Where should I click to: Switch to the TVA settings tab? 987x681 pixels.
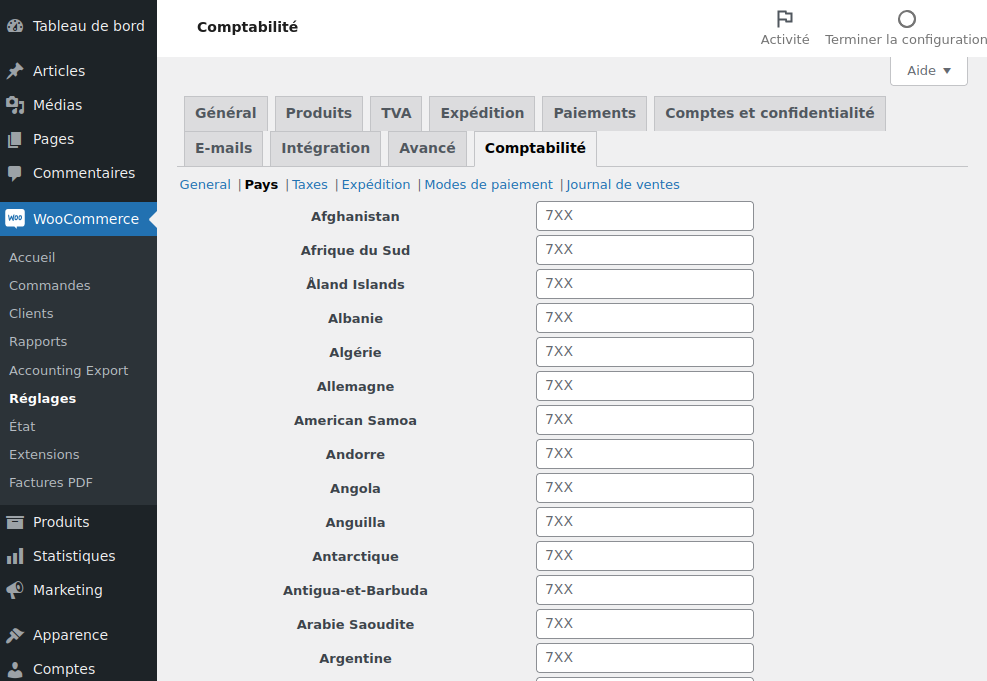396,113
